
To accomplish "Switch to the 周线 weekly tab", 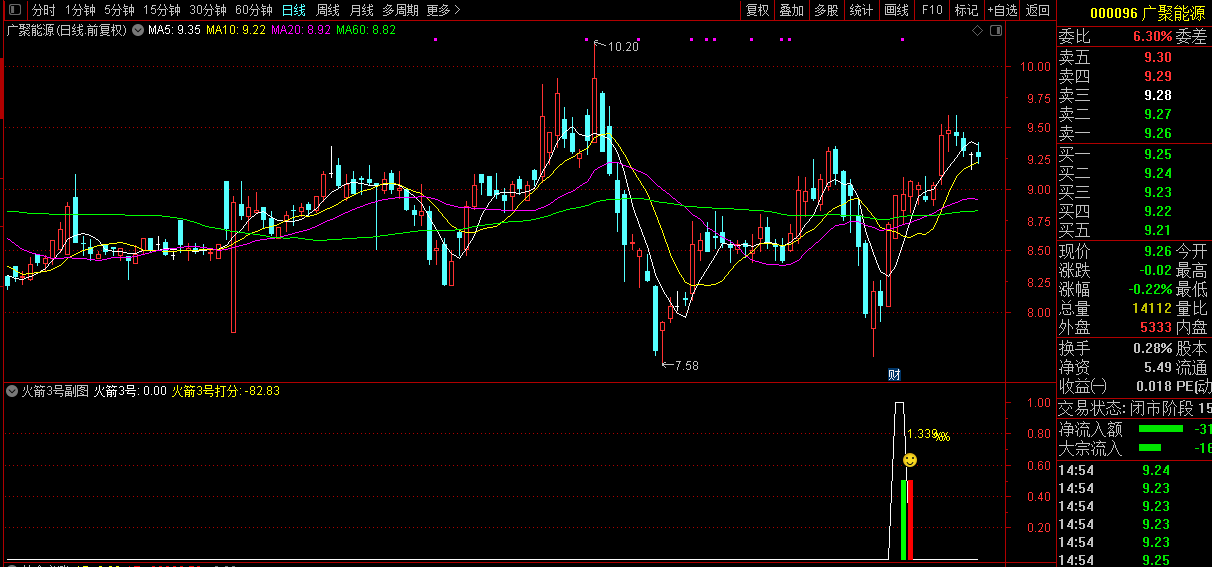I will 327,10.
